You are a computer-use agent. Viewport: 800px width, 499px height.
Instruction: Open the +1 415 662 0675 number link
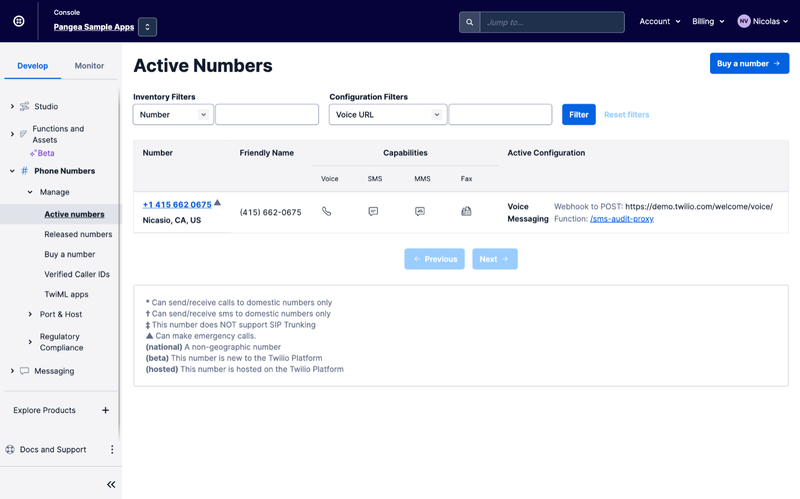point(177,205)
